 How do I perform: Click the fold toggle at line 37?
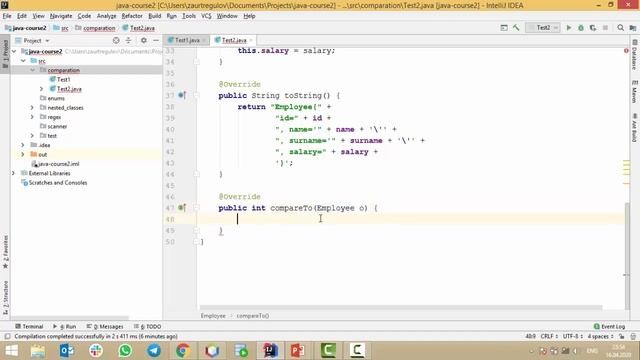click(x=196, y=96)
